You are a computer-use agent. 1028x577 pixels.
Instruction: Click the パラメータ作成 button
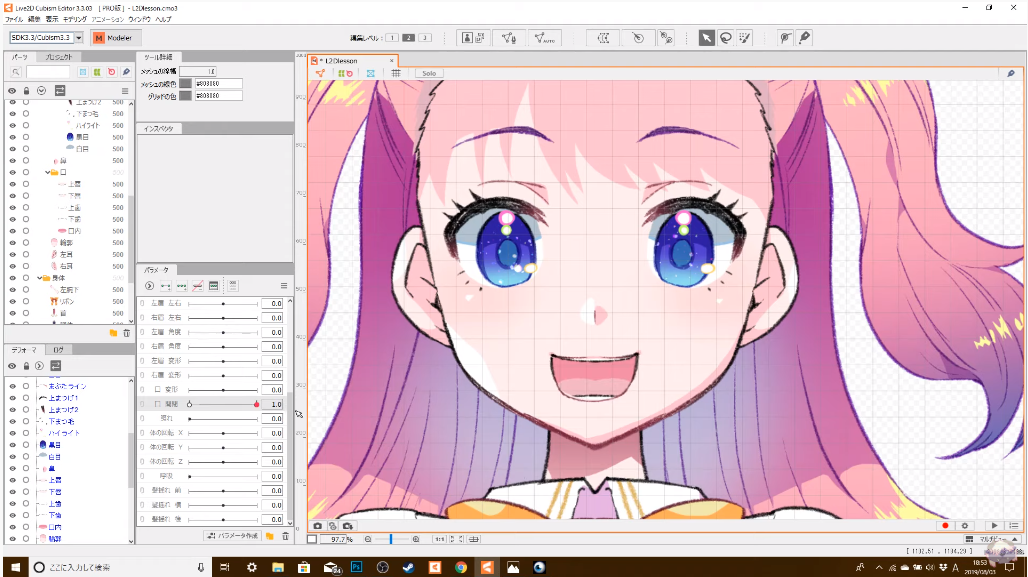(233, 536)
